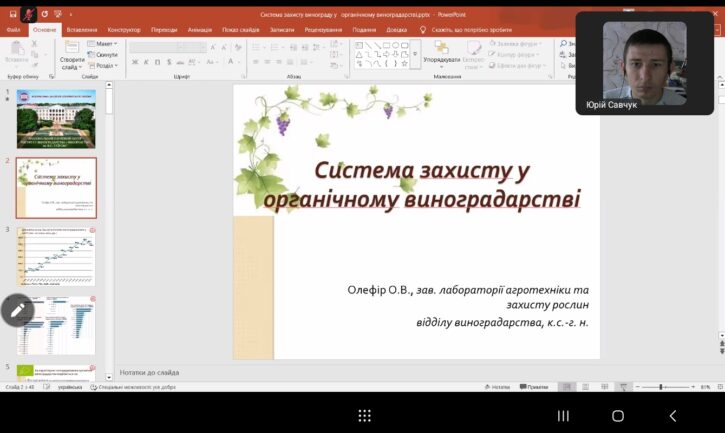725x433 pixels.
Task: Select the triangle shape in shapes gallery
Action: (x=359, y=55)
